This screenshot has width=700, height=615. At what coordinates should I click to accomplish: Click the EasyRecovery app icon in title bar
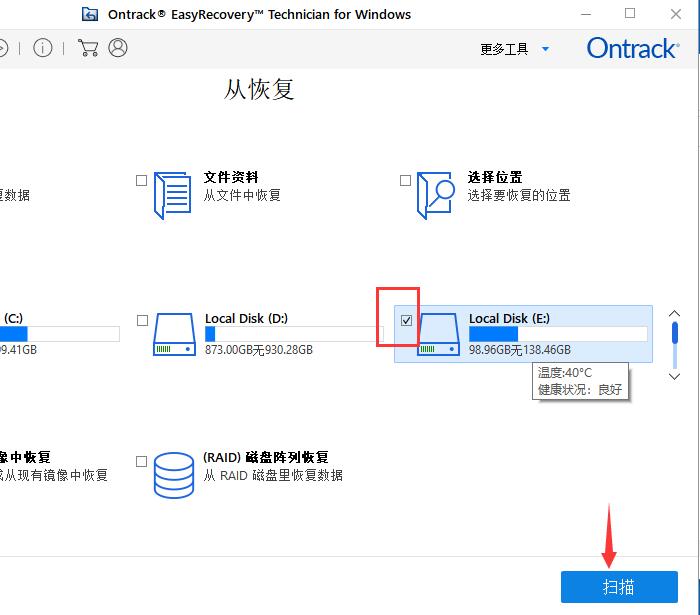pos(90,14)
